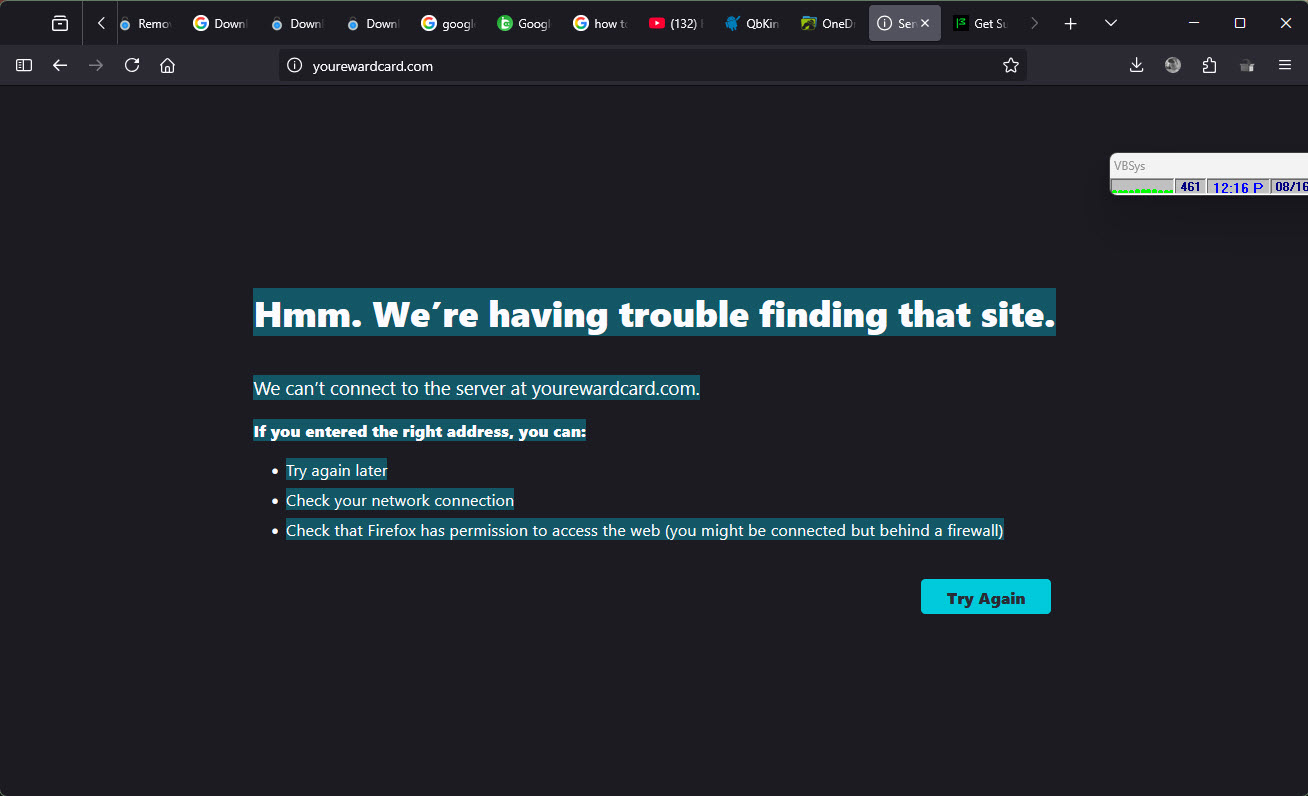Switch to the "OneDr" tab
The image size is (1308, 796).
pos(829,23)
